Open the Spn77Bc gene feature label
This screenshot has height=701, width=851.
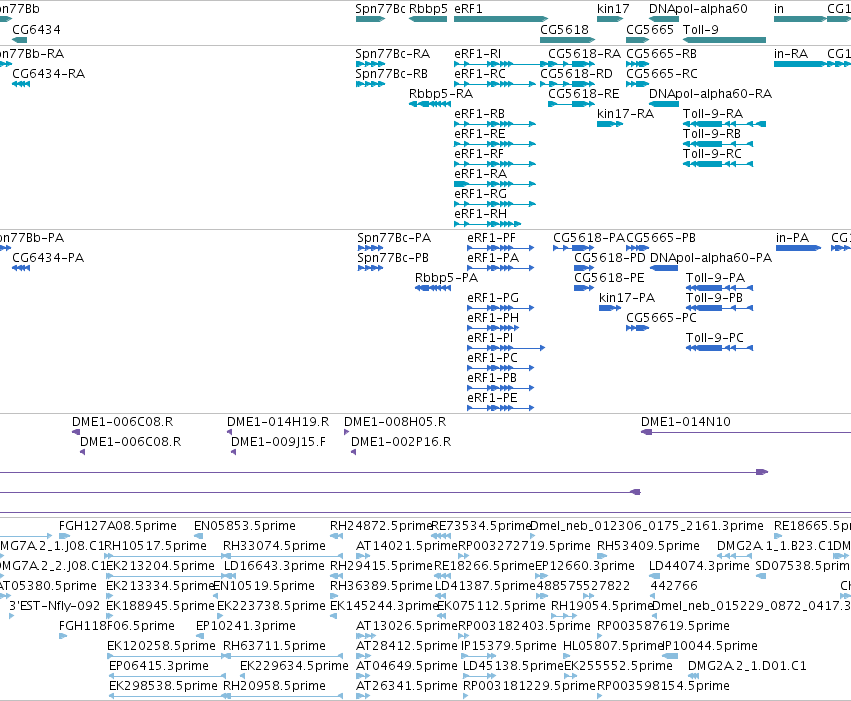point(380,9)
